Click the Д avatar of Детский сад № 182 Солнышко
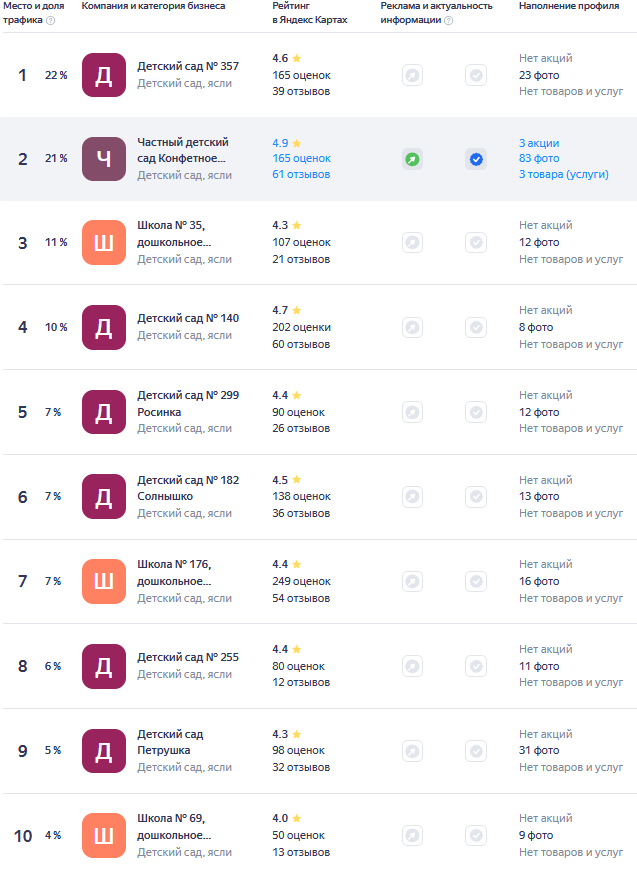The width and height of the screenshot is (637, 875). click(104, 497)
